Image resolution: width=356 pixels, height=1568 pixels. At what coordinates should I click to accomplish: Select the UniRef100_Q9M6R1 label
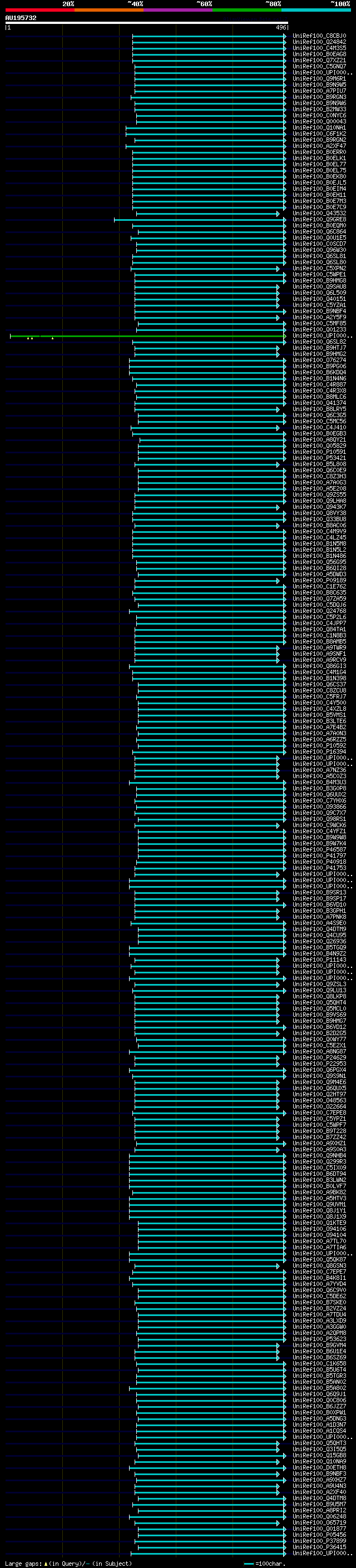[319, 78]
